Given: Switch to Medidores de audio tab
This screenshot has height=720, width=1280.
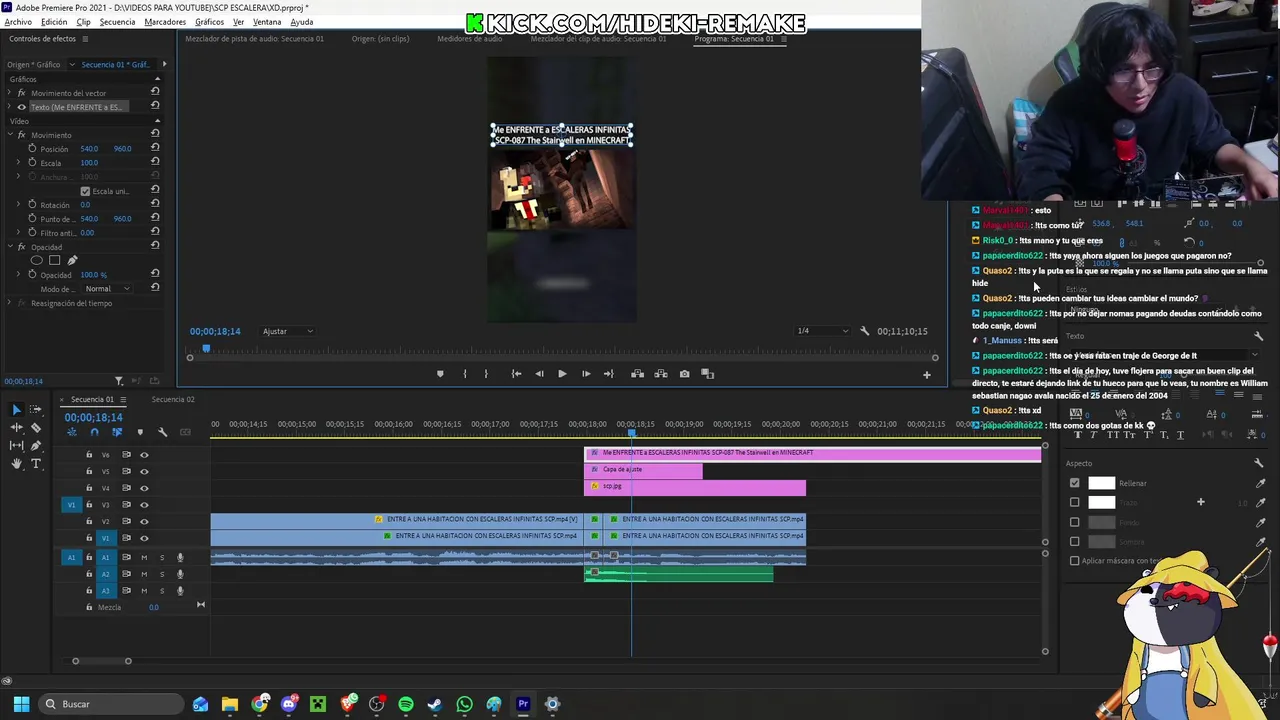Looking at the screenshot, I should (469, 39).
